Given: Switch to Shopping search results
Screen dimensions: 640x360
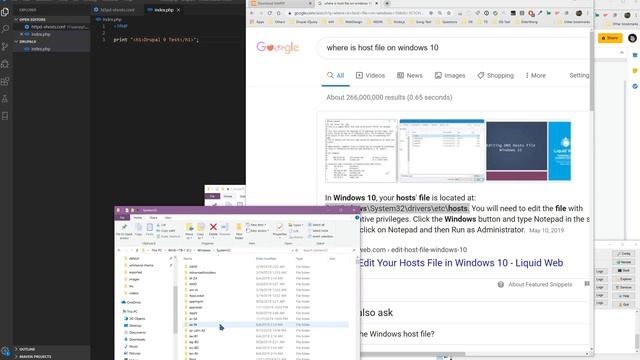Looking at the screenshot, I should coord(496,76).
